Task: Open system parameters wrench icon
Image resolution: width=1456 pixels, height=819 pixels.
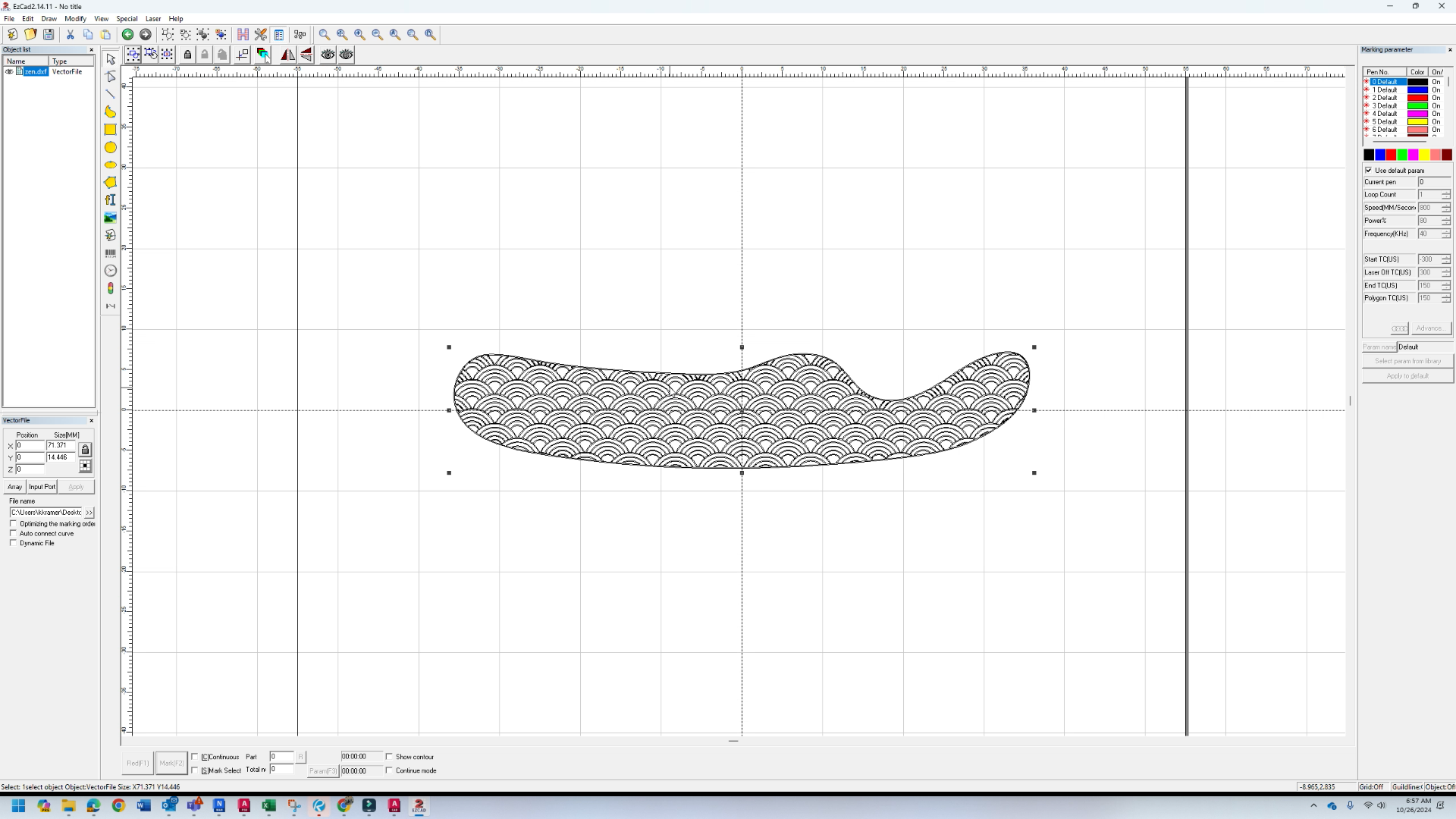Action: click(261, 34)
